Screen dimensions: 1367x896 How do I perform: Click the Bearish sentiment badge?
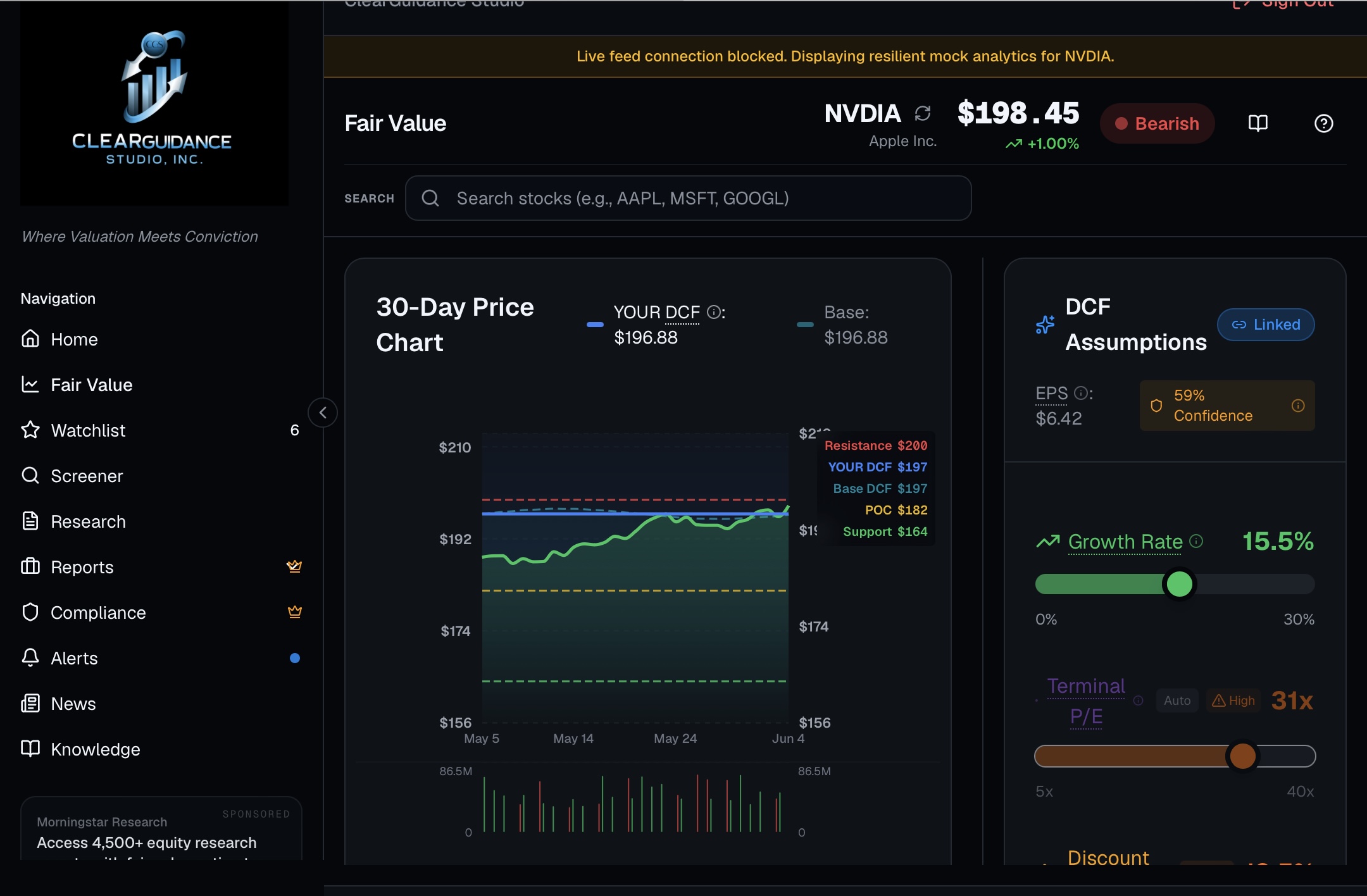(1157, 123)
